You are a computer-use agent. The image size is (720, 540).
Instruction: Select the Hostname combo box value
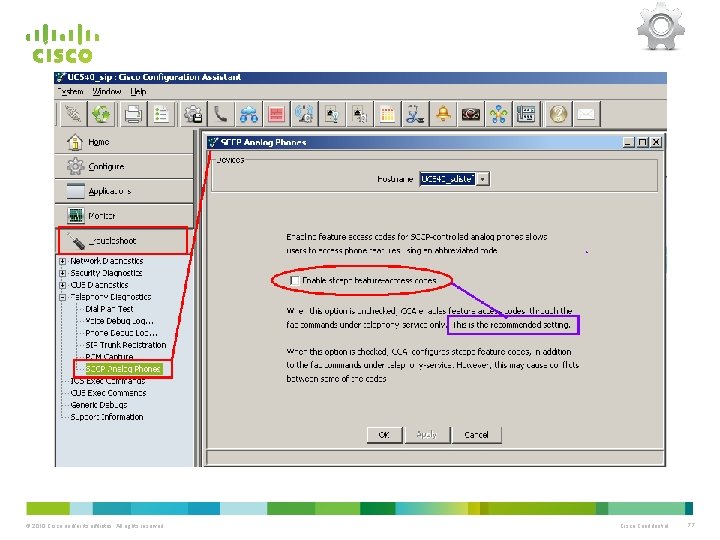coord(448,179)
